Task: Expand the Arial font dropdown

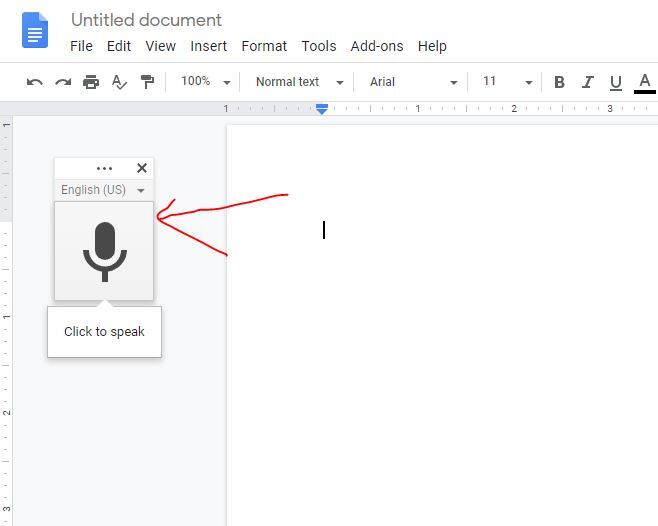Action: [413, 82]
